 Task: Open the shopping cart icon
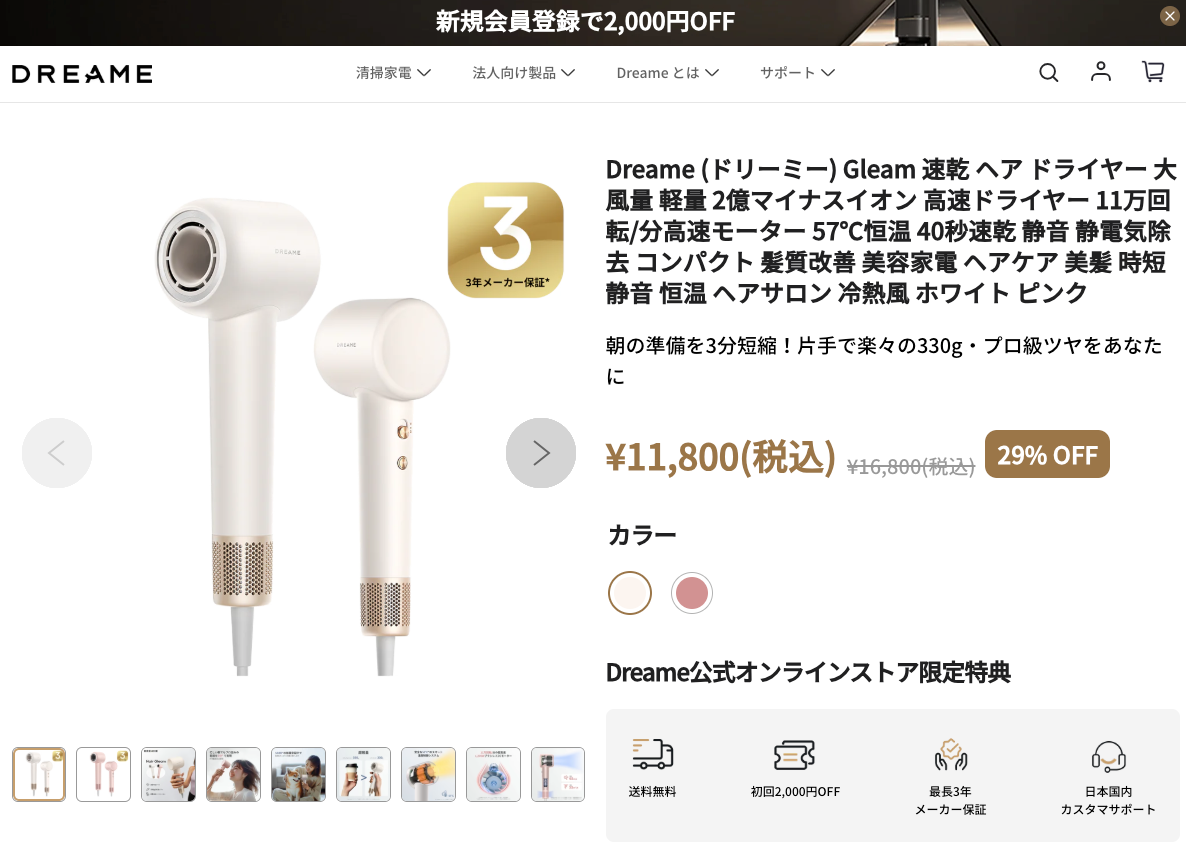(x=1153, y=72)
